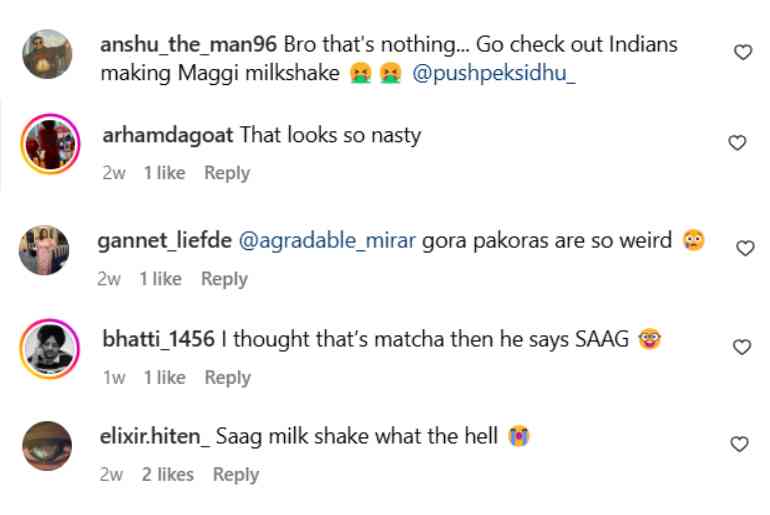The width and height of the screenshot is (770, 515).
Task: View bhatti_1456's story ring avatar
Action: 50,348
